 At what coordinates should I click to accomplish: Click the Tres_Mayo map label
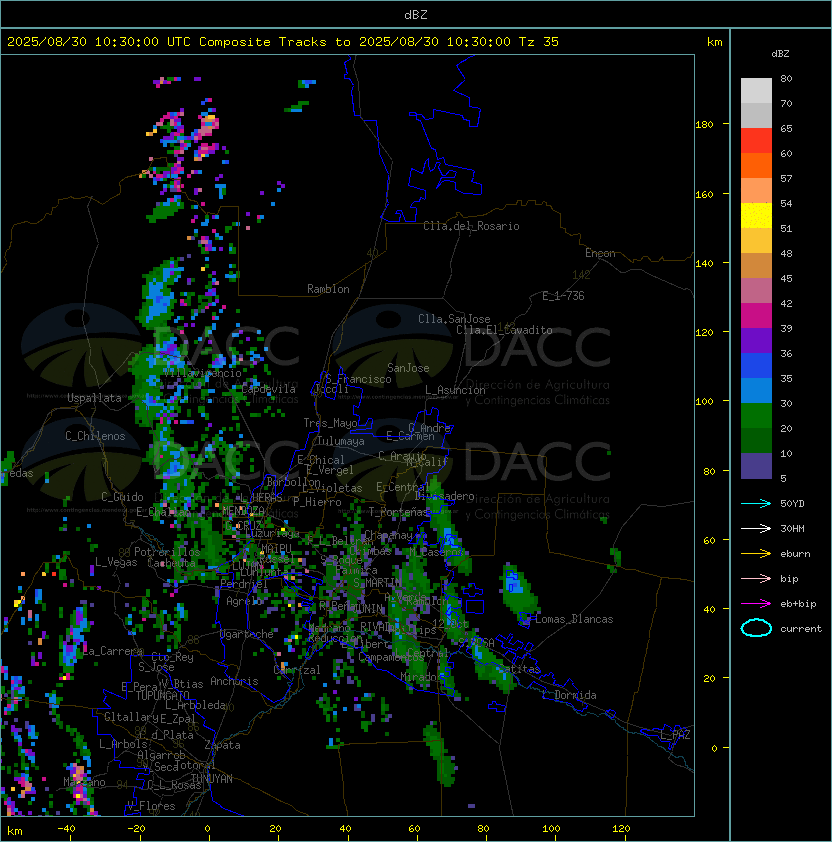[330, 423]
